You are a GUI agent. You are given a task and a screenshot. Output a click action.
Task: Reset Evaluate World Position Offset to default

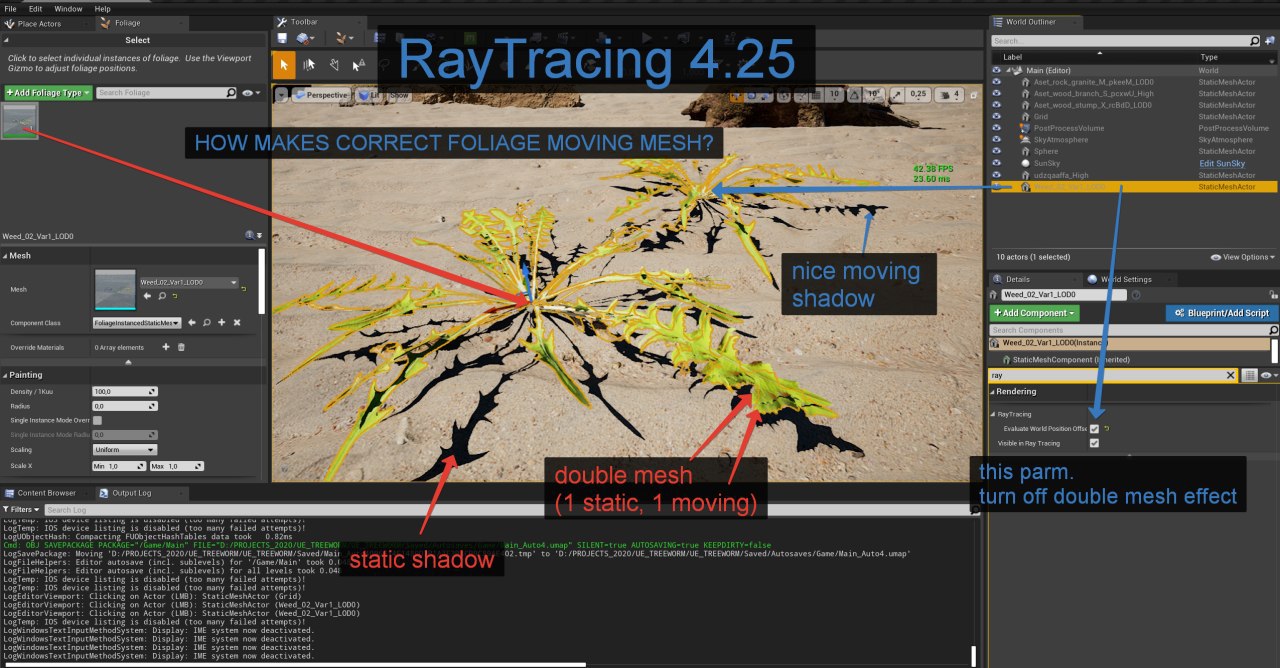coord(1107,428)
